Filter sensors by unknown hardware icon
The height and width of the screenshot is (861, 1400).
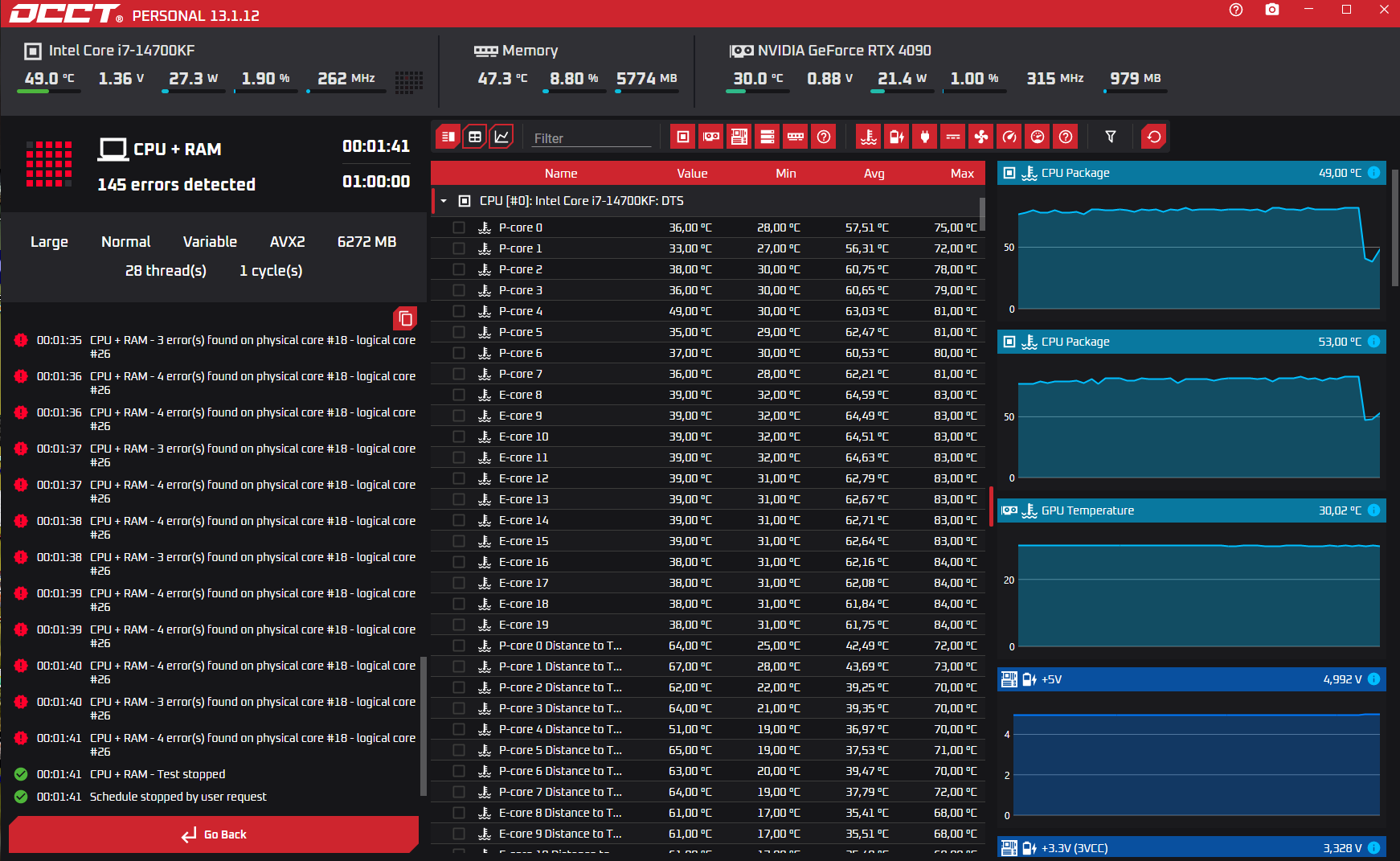tap(824, 137)
